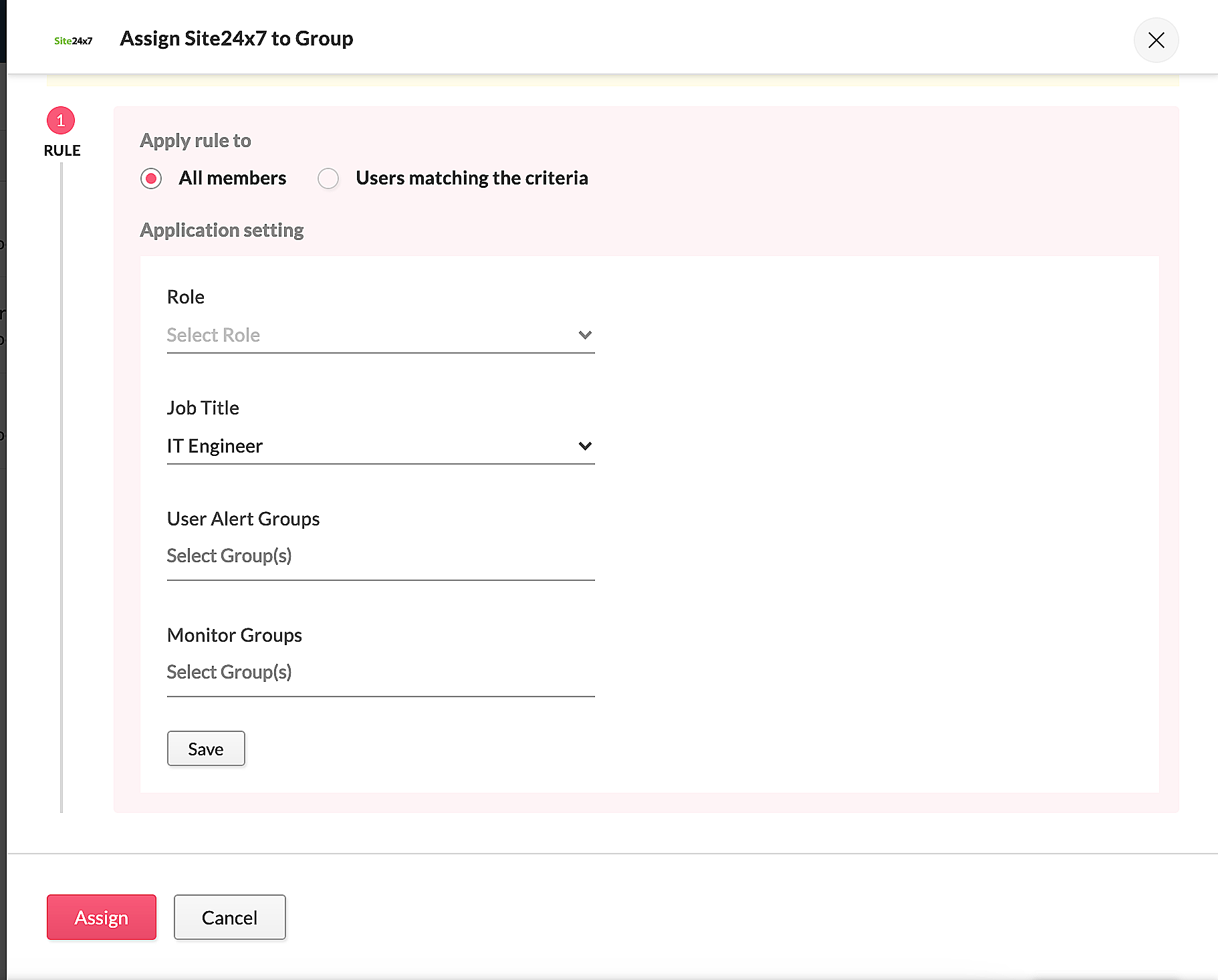The height and width of the screenshot is (980, 1218).
Task: Cancel the group assignment
Action: pyautogui.click(x=229, y=917)
